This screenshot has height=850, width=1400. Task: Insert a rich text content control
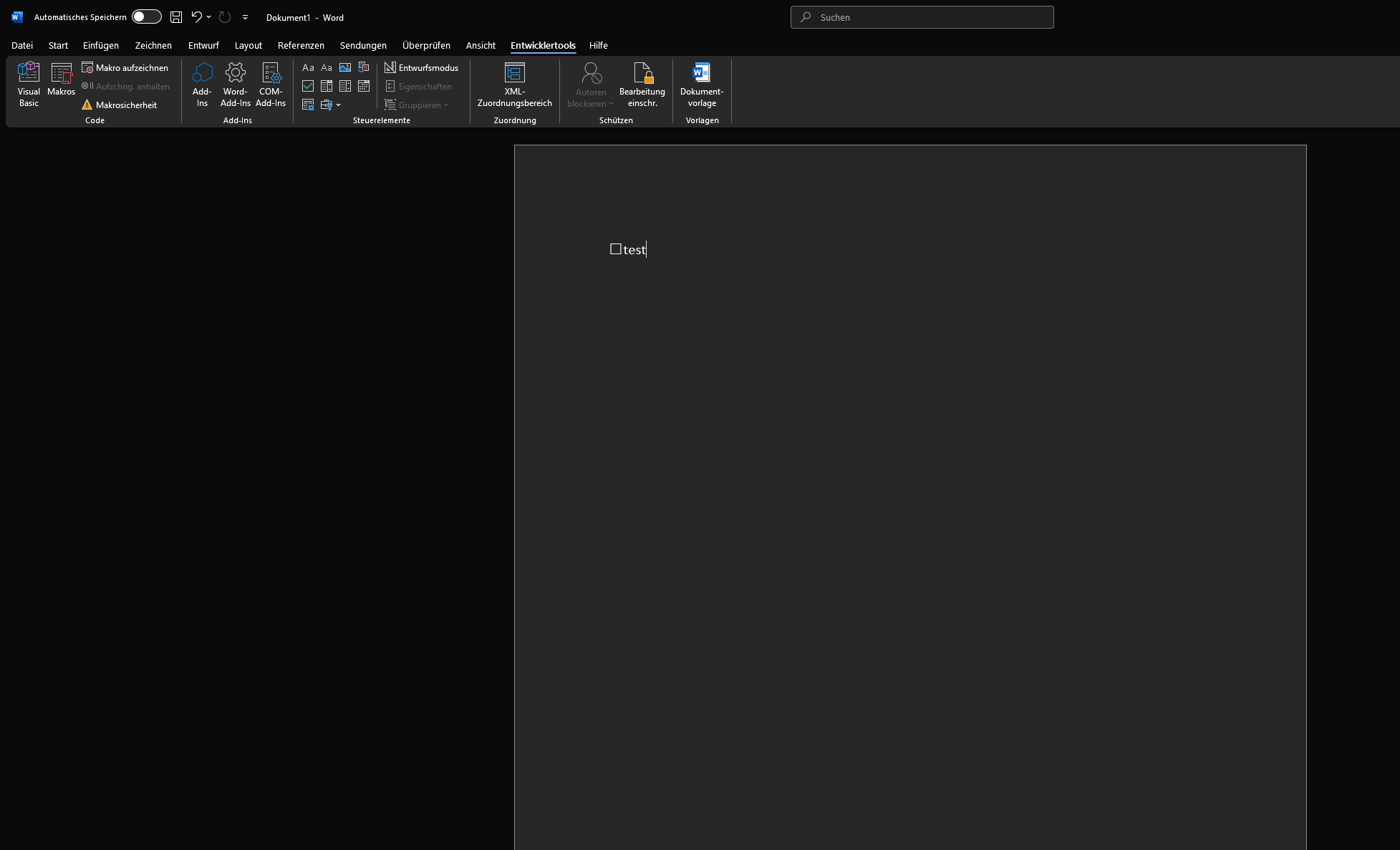pyautogui.click(x=308, y=67)
